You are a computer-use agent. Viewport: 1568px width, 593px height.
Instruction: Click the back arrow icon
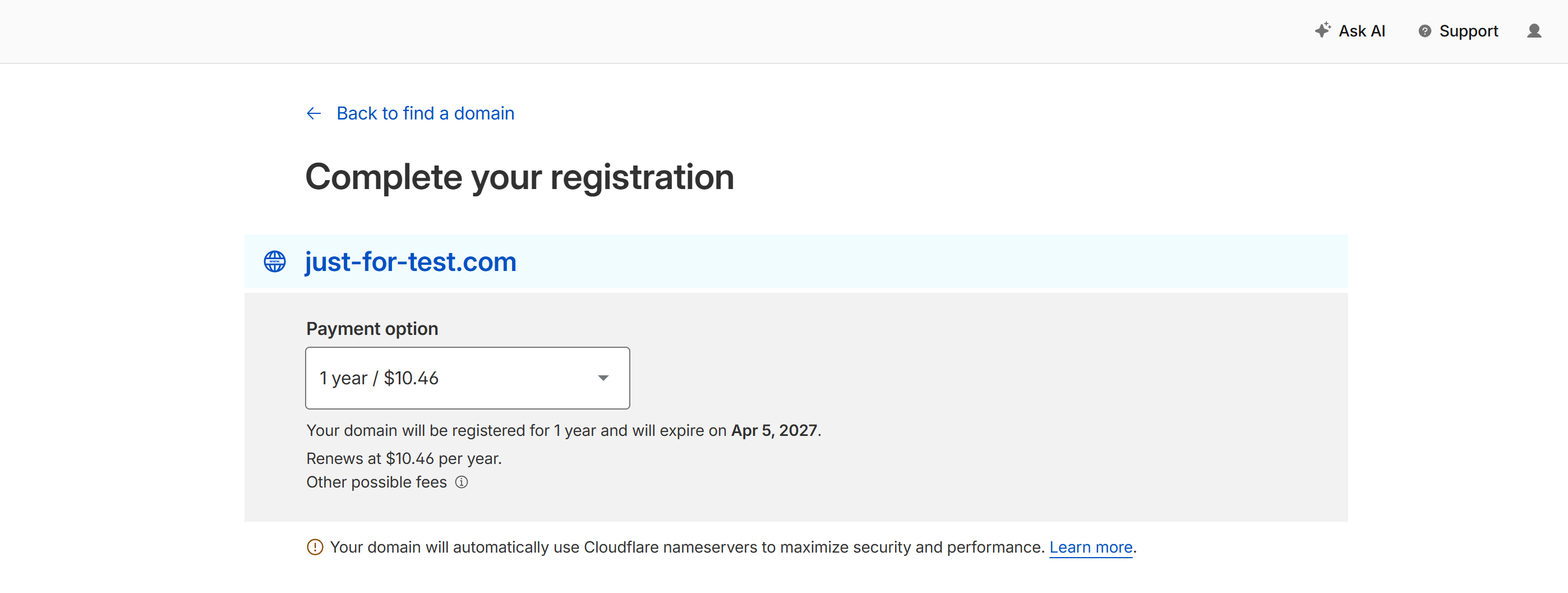(313, 114)
